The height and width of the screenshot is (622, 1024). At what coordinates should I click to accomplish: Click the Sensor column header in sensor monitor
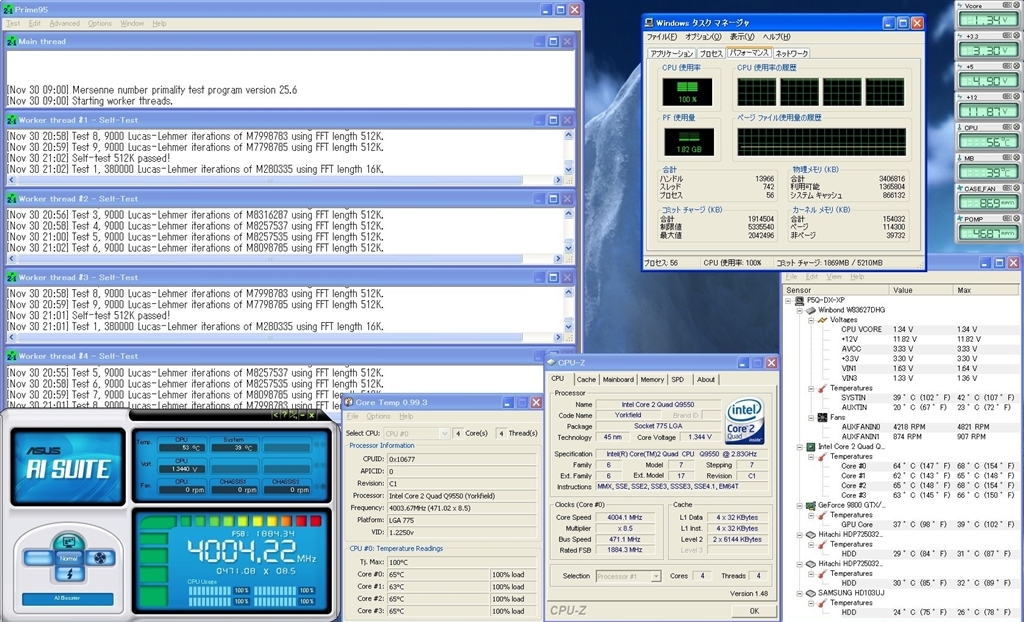[x=837, y=290]
